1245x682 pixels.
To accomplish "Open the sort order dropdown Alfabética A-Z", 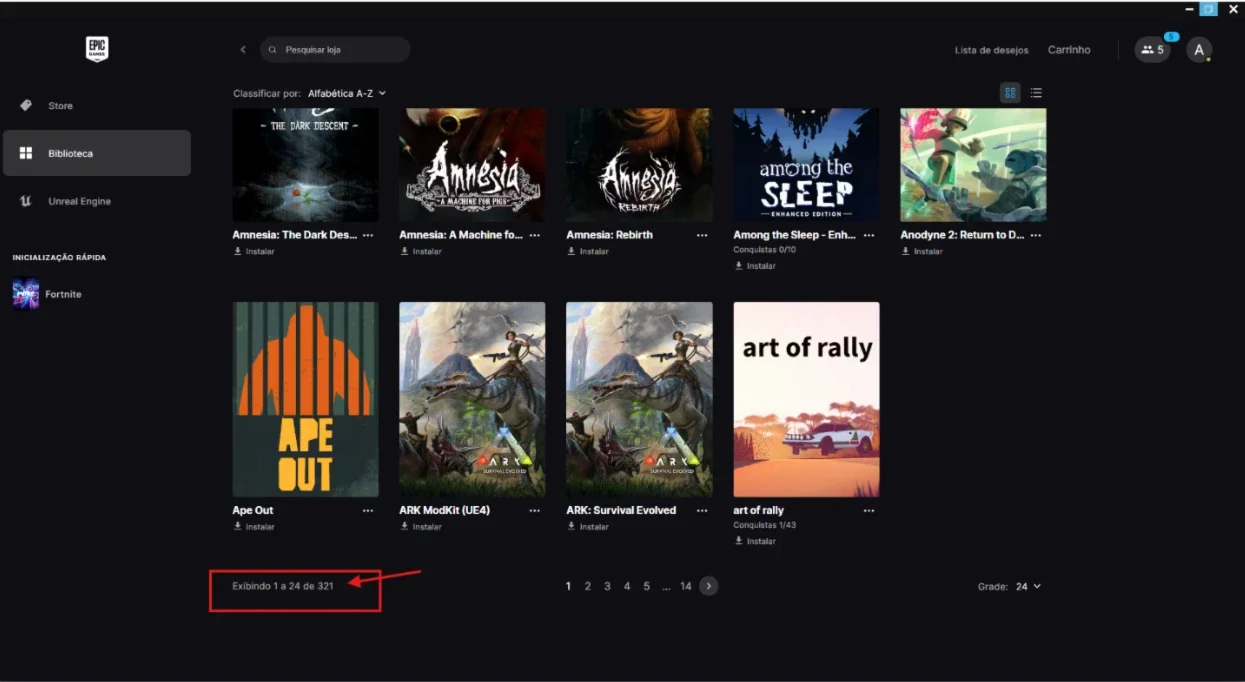I will 346,93.
